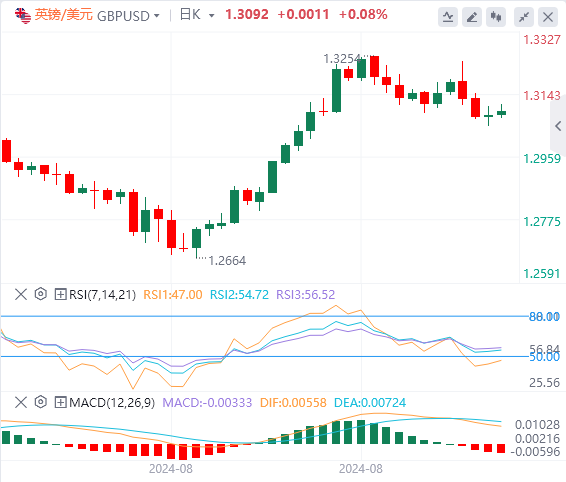Select the pencil drawing tool
566x482 pixels.
tap(472, 17)
